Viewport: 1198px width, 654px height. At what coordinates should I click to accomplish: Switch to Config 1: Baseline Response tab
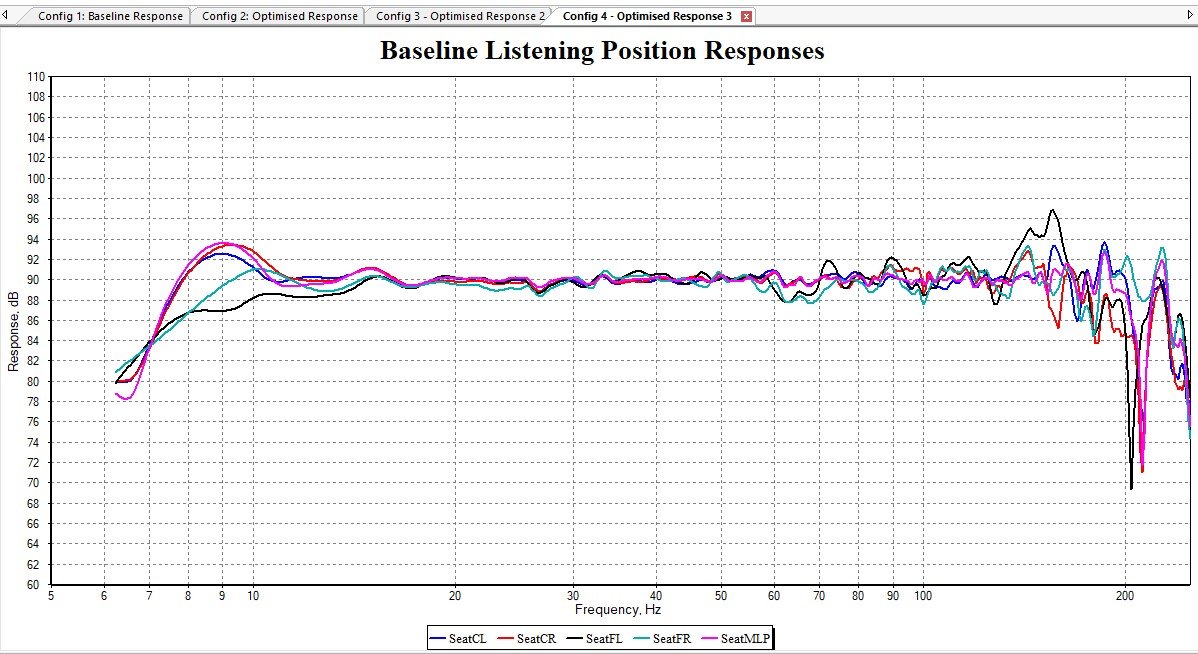click(110, 16)
